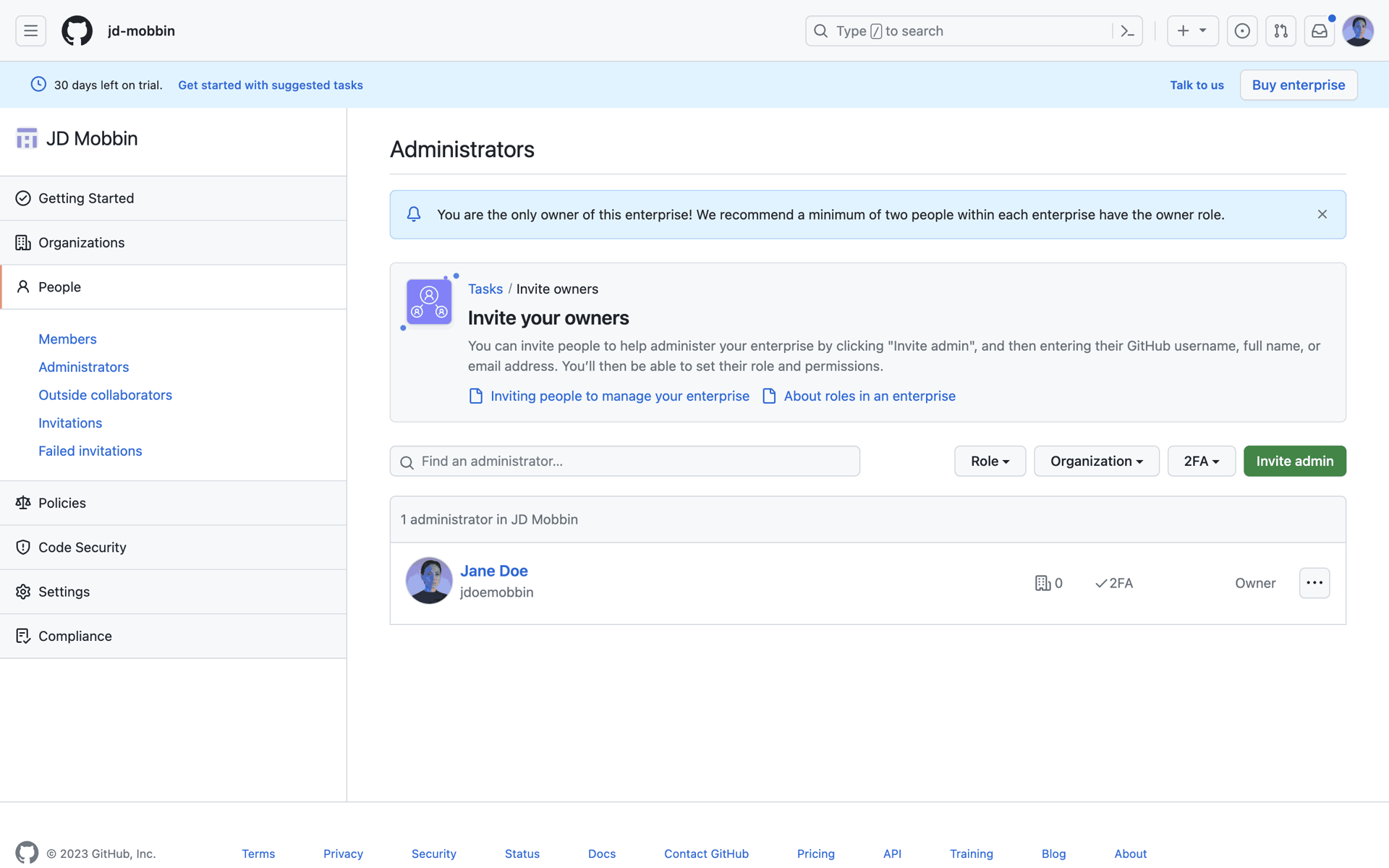The height and width of the screenshot is (868, 1389).
Task: Open Code Security in the sidebar
Action: click(x=174, y=548)
